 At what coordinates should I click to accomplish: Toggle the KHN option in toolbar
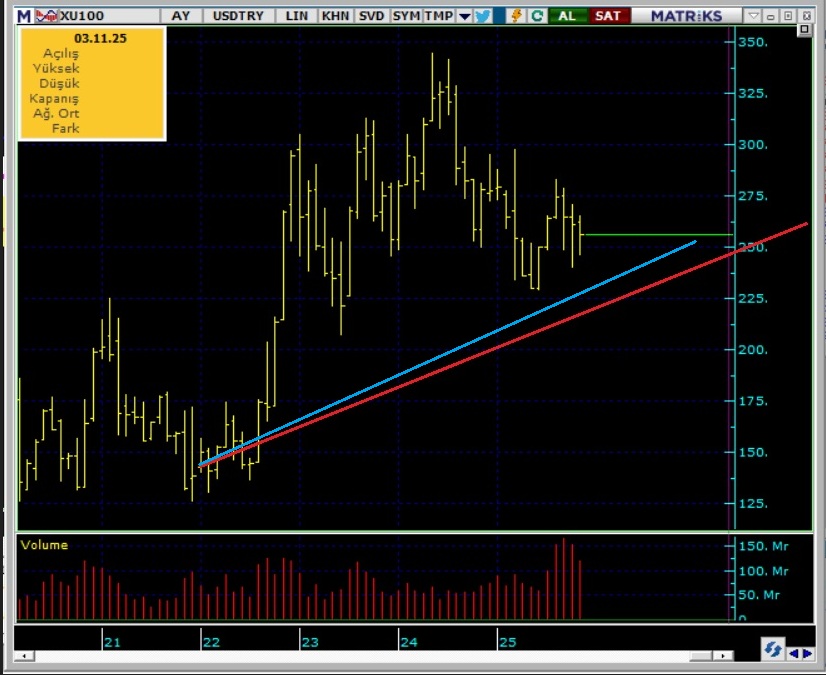[335, 16]
